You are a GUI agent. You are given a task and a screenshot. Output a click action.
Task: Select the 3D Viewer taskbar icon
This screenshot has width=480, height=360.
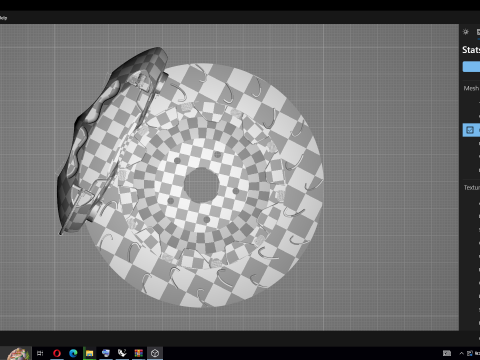pos(155,353)
